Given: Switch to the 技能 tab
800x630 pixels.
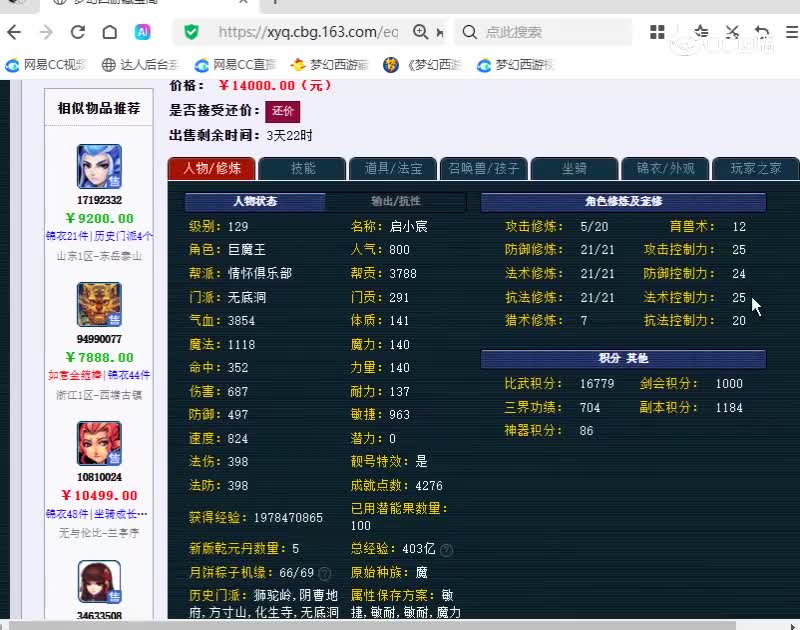Looking at the screenshot, I should [x=303, y=168].
